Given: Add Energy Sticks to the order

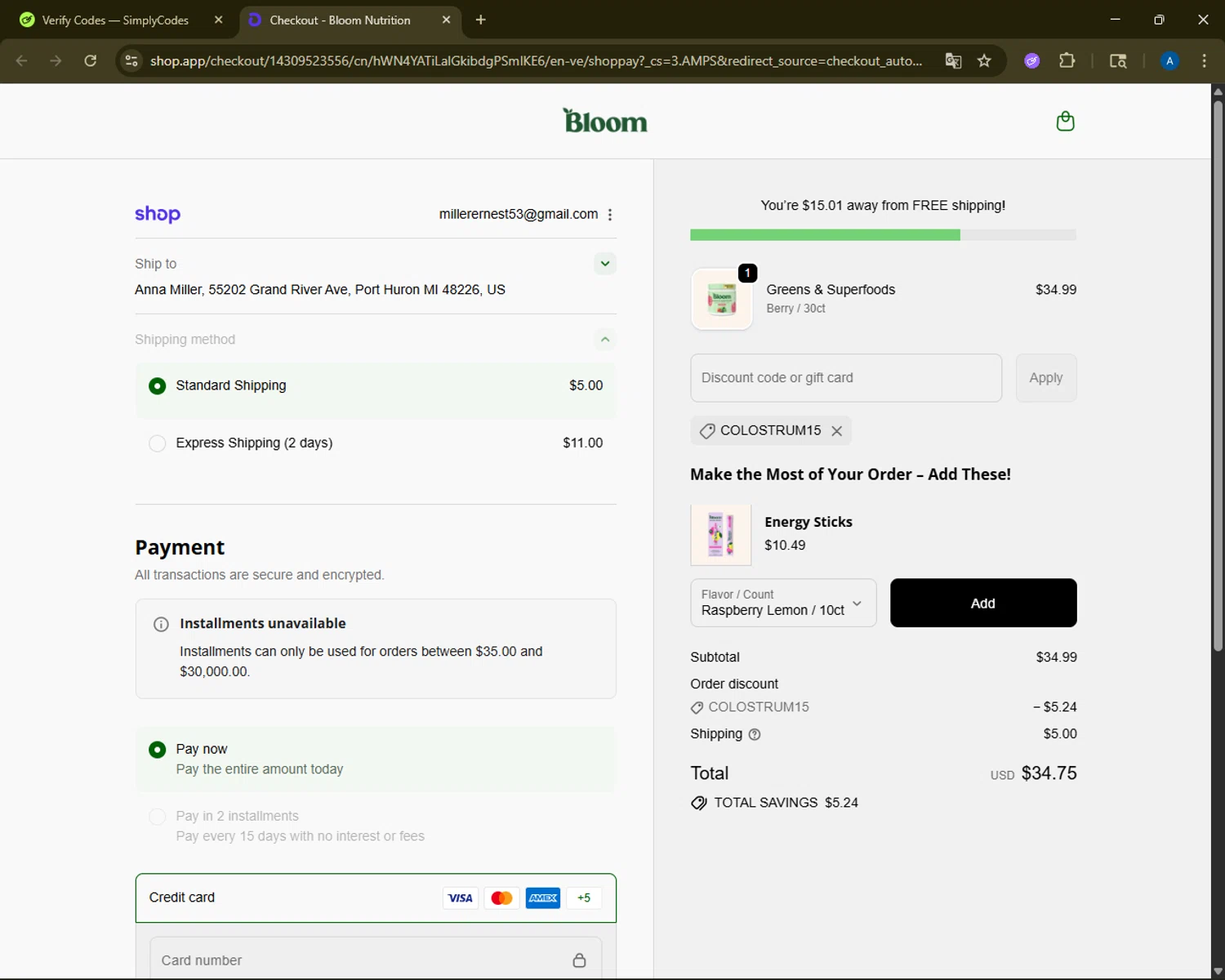Looking at the screenshot, I should pos(982,603).
